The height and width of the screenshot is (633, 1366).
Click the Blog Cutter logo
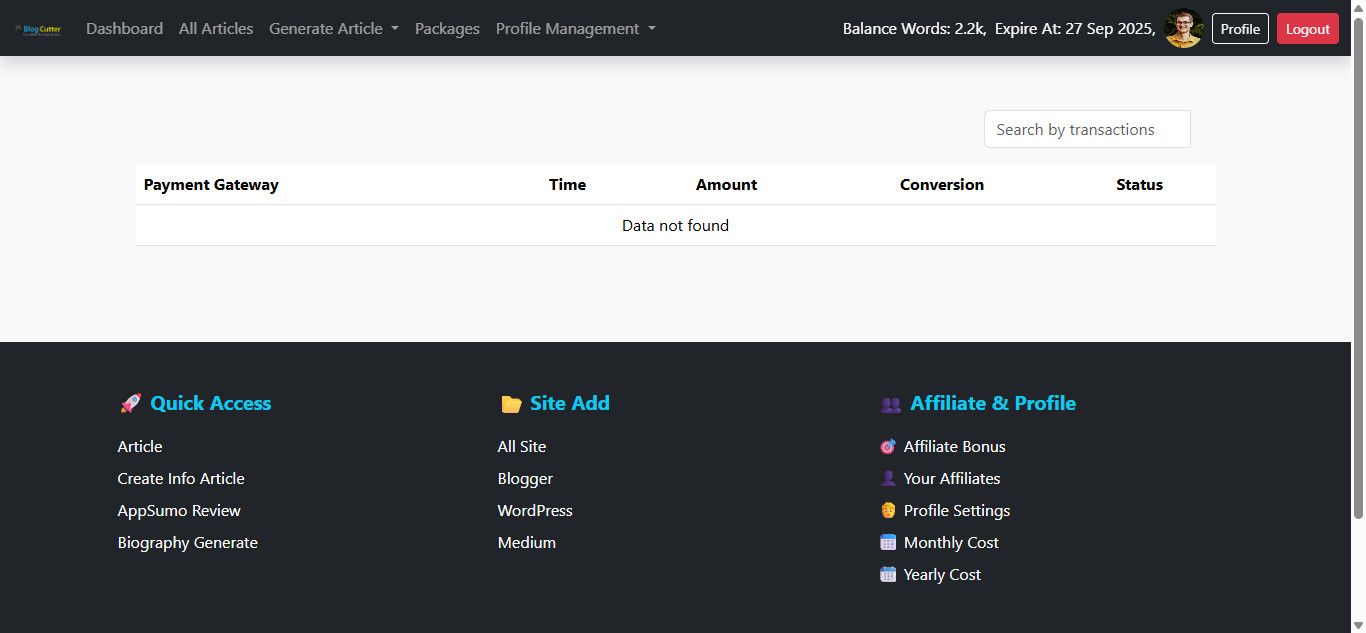pos(38,29)
